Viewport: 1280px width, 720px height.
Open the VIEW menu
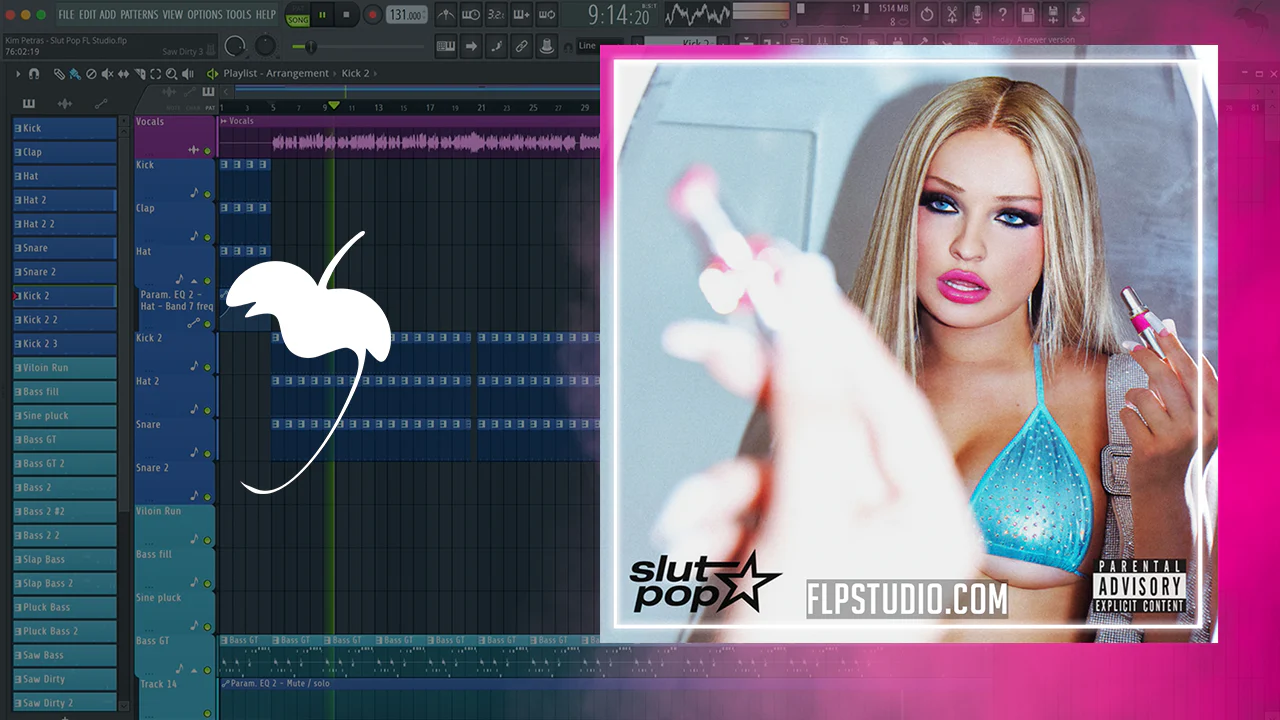[173, 15]
